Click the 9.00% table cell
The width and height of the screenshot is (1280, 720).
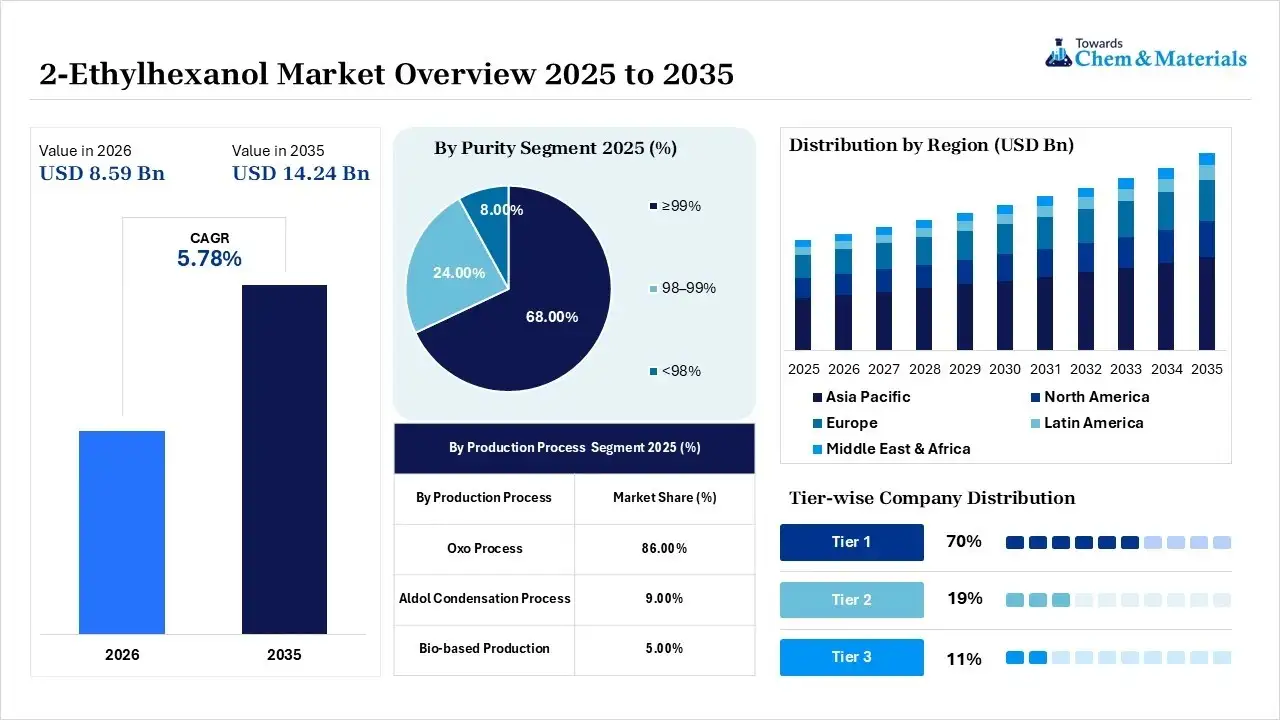(665, 599)
